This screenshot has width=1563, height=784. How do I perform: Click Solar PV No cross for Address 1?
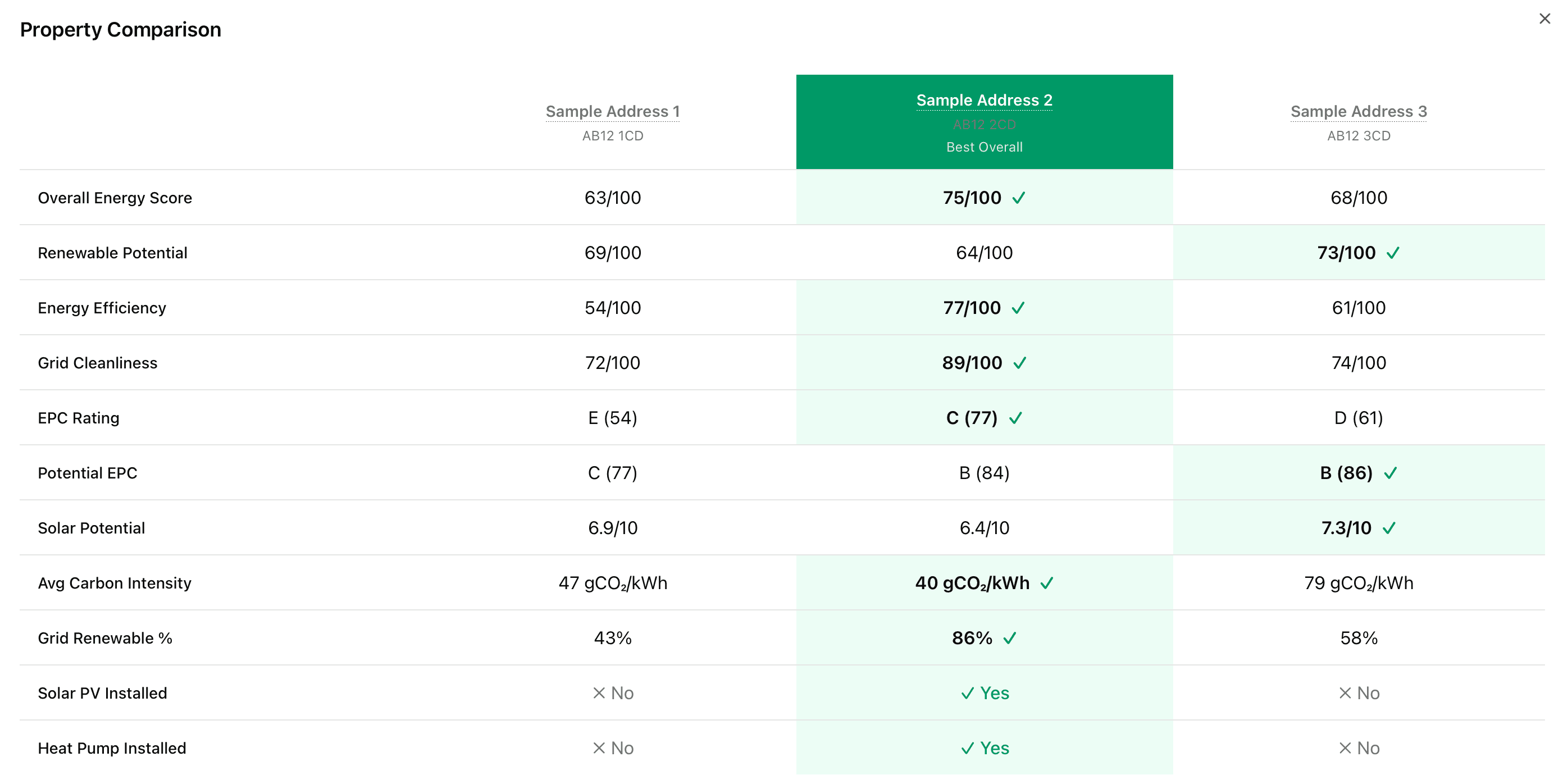[x=599, y=694]
